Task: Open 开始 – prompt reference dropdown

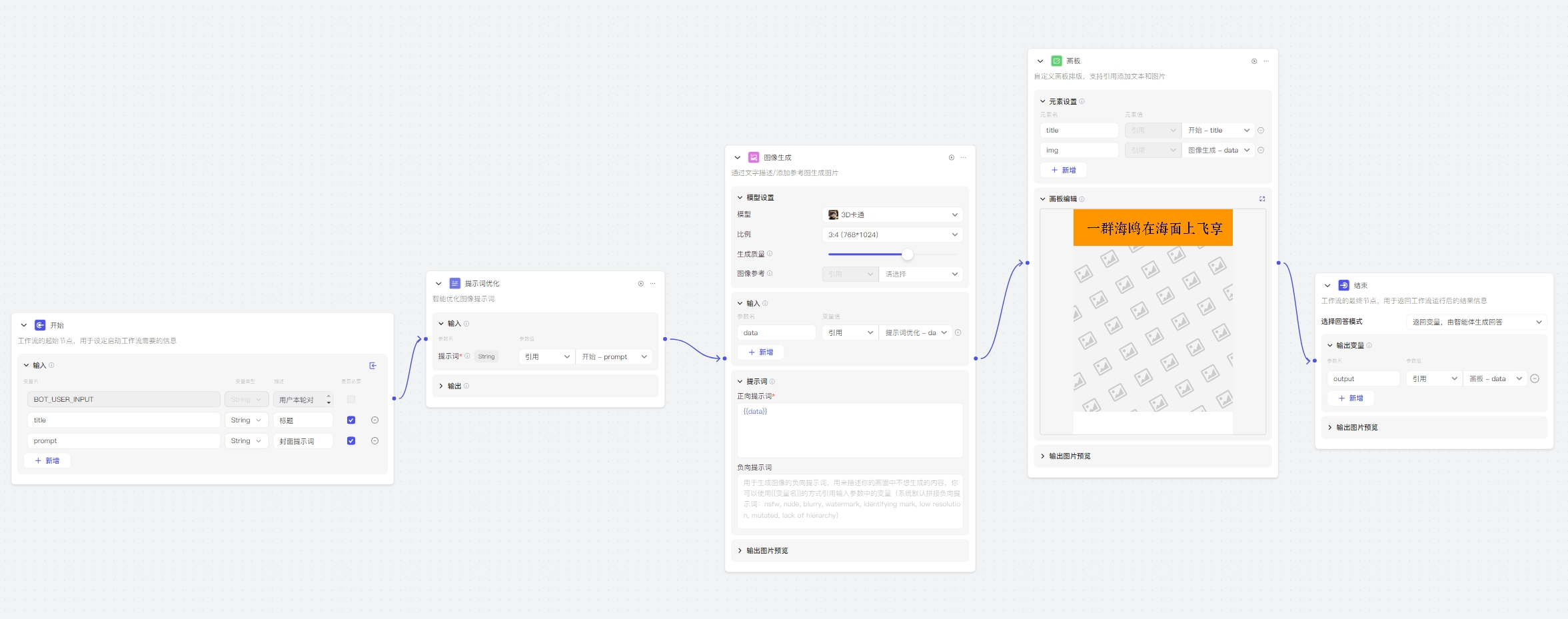Action: [x=614, y=356]
